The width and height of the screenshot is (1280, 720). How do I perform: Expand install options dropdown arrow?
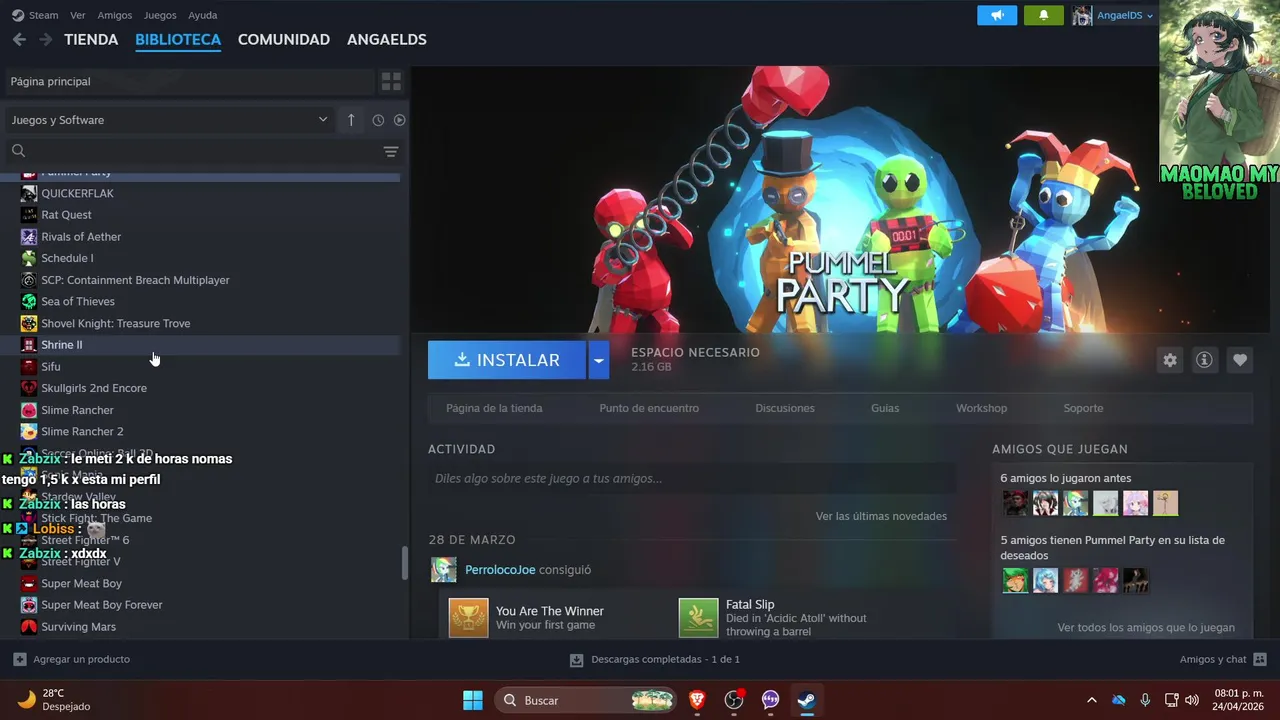pos(598,360)
